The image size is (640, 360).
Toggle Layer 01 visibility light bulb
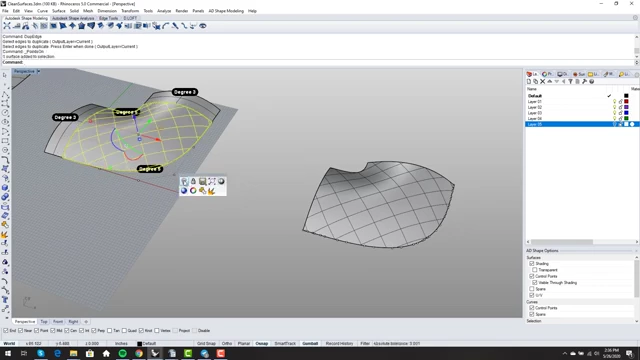(x=614, y=102)
